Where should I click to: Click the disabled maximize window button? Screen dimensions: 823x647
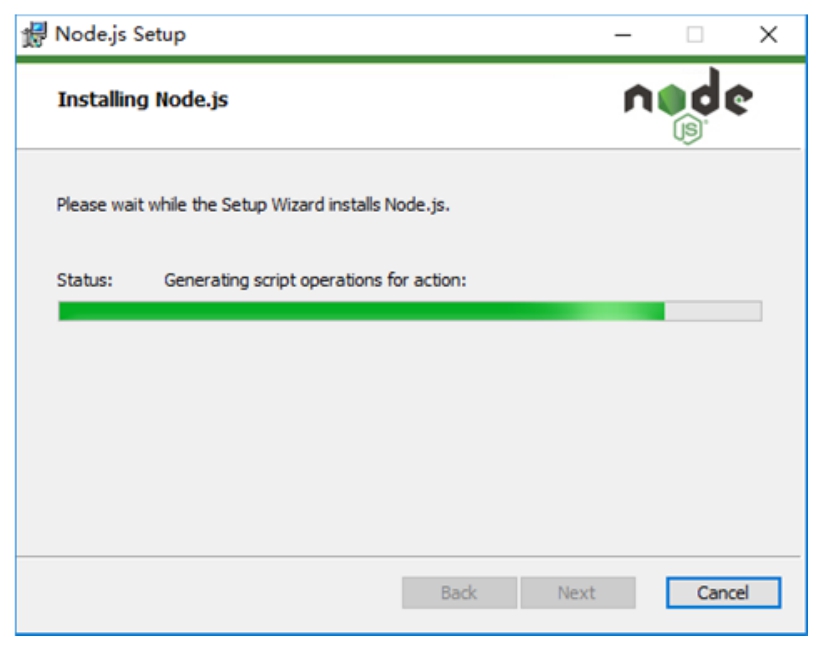point(695,35)
